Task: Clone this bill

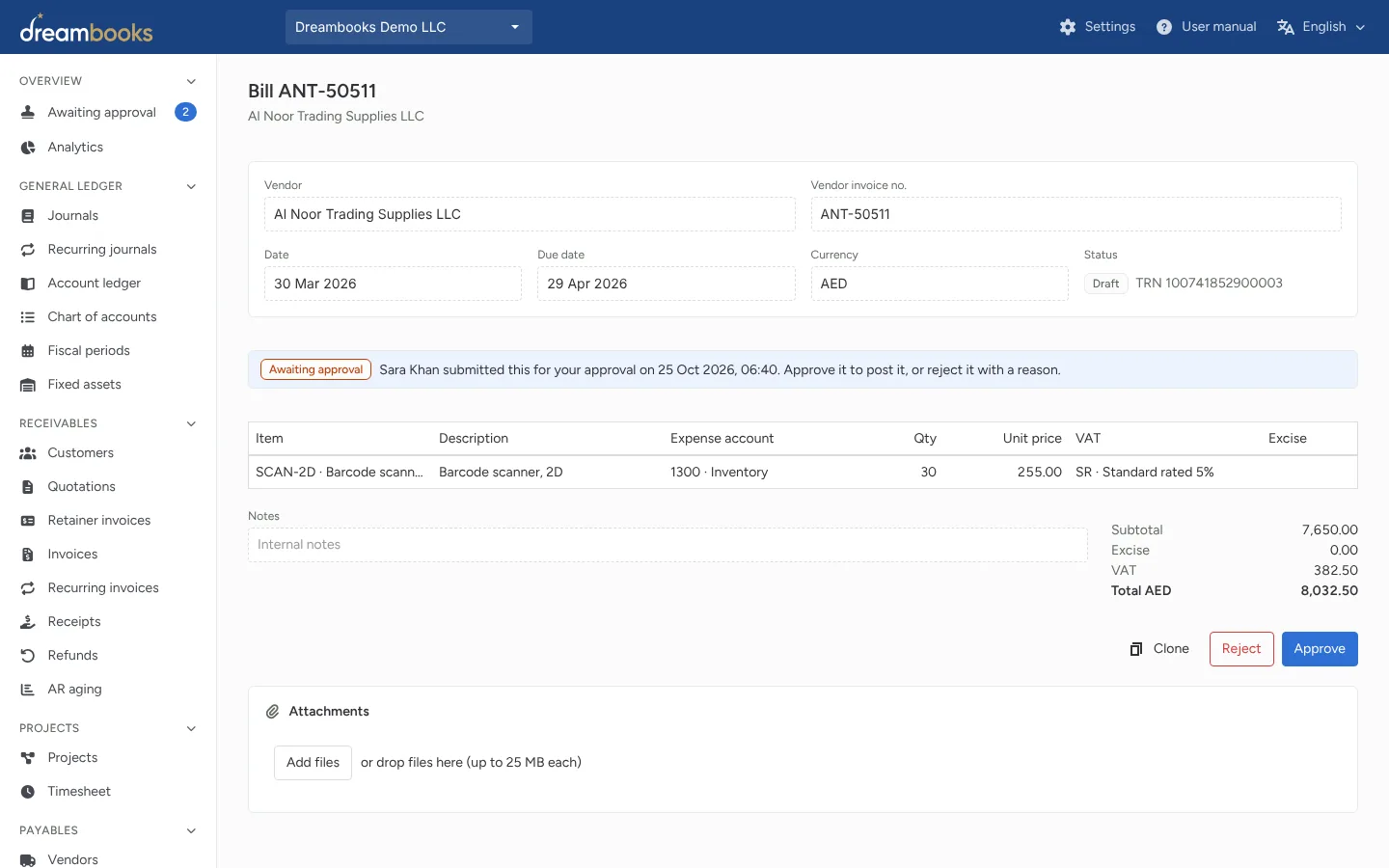Action: 1159,649
